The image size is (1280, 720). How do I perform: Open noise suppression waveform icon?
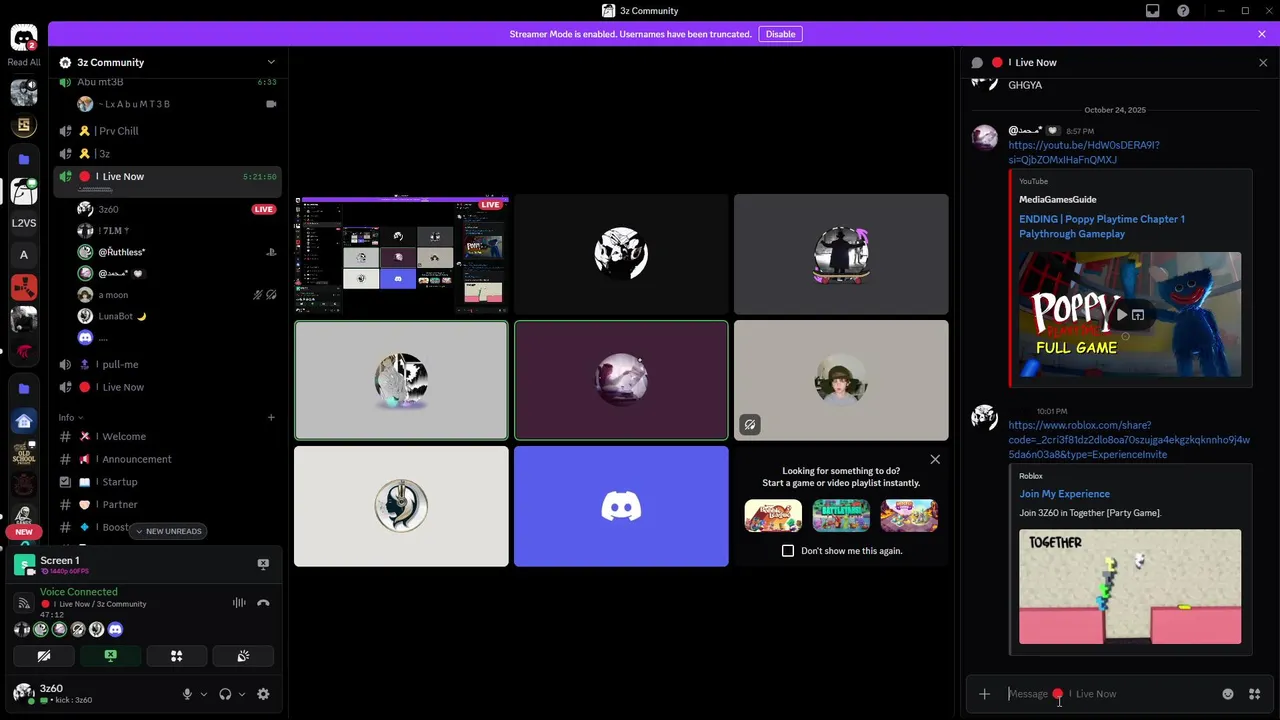(239, 603)
